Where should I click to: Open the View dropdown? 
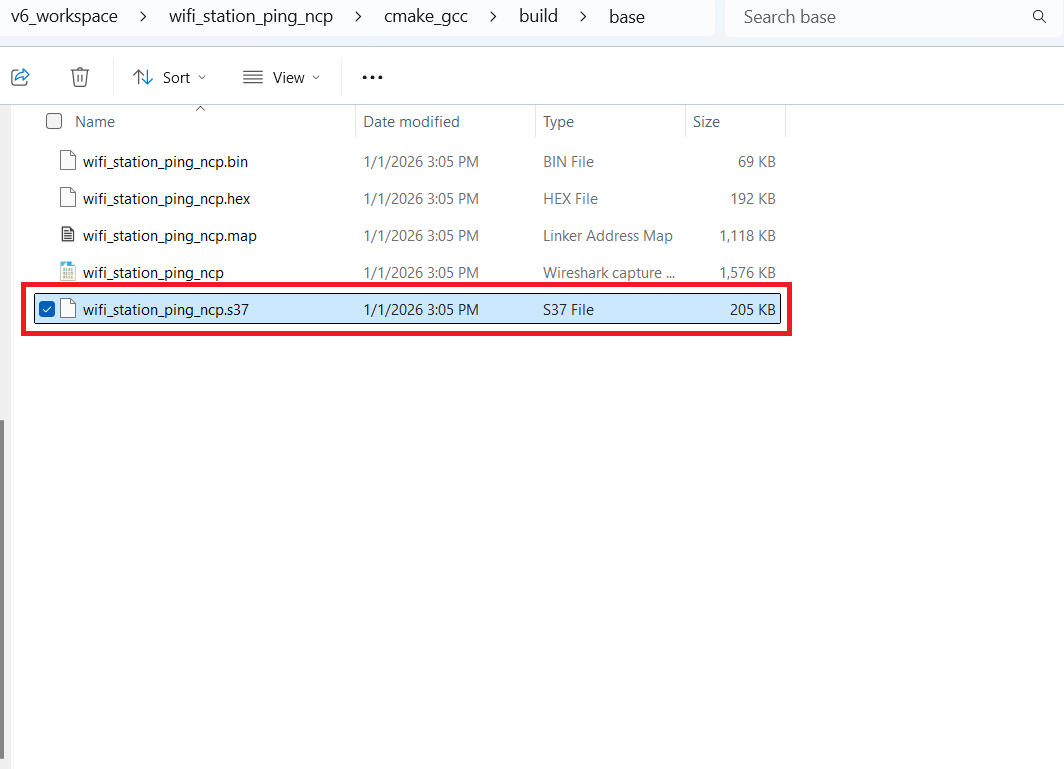coord(281,77)
